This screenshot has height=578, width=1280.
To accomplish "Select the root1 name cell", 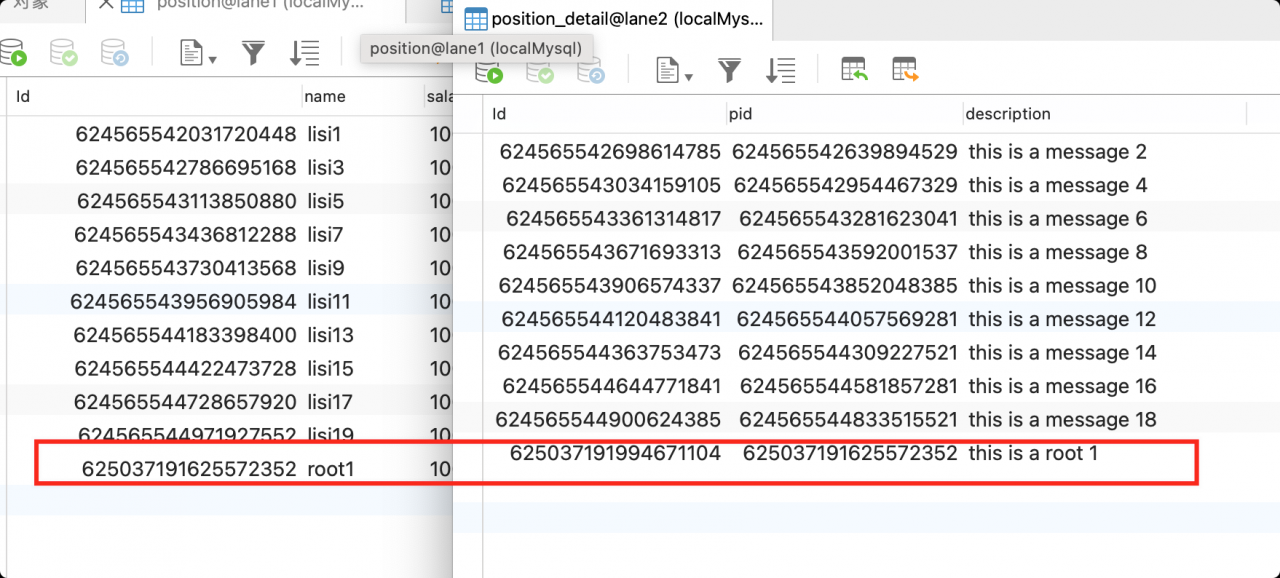I will click(x=331, y=469).
